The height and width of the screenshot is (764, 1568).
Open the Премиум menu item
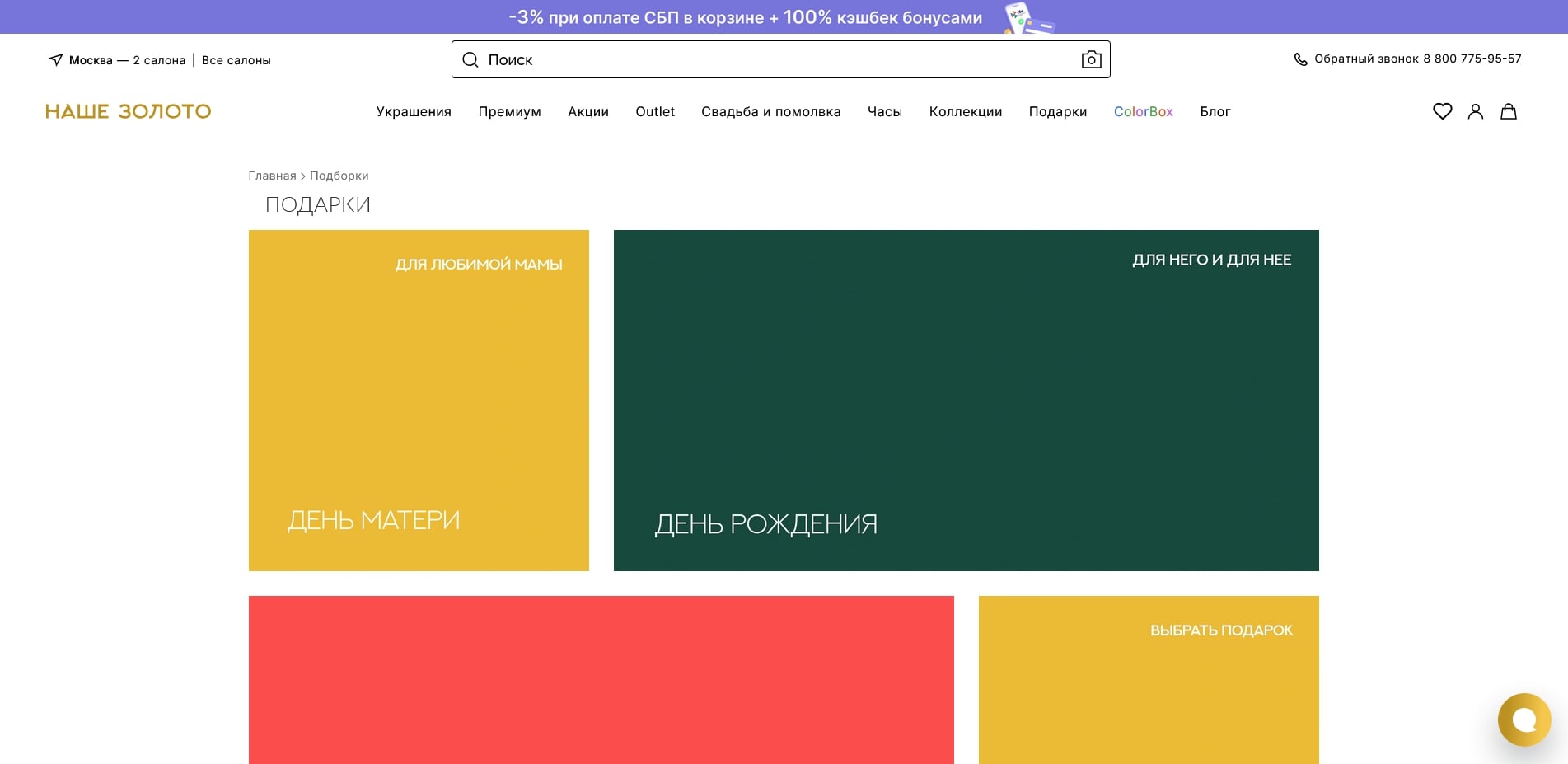tap(509, 111)
